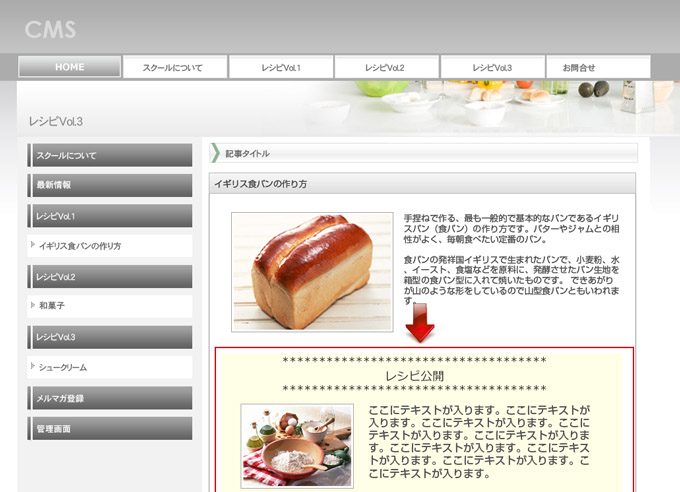The height and width of the screenshot is (492, 680).
Task: Open the HOME navigation tab
Action: (x=69, y=67)
